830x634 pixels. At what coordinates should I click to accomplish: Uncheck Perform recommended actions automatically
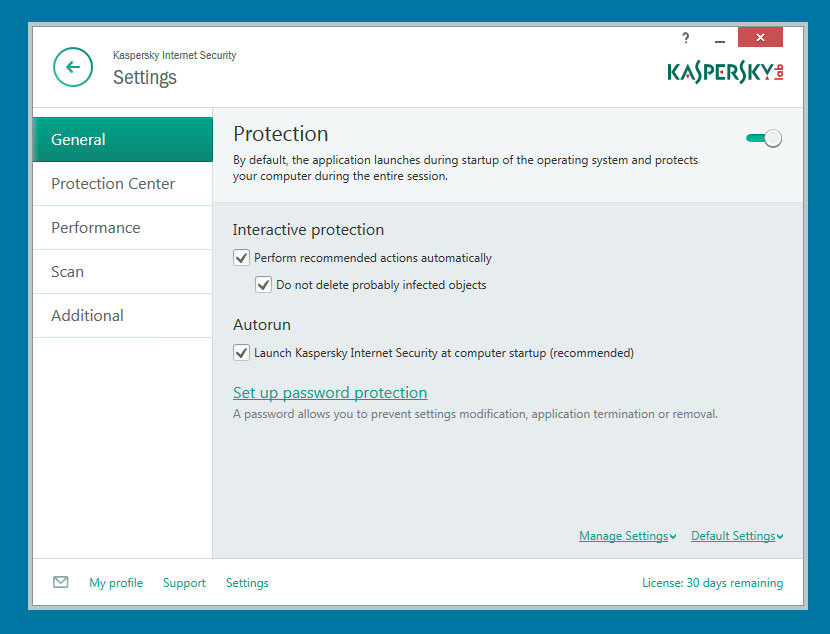241,258
